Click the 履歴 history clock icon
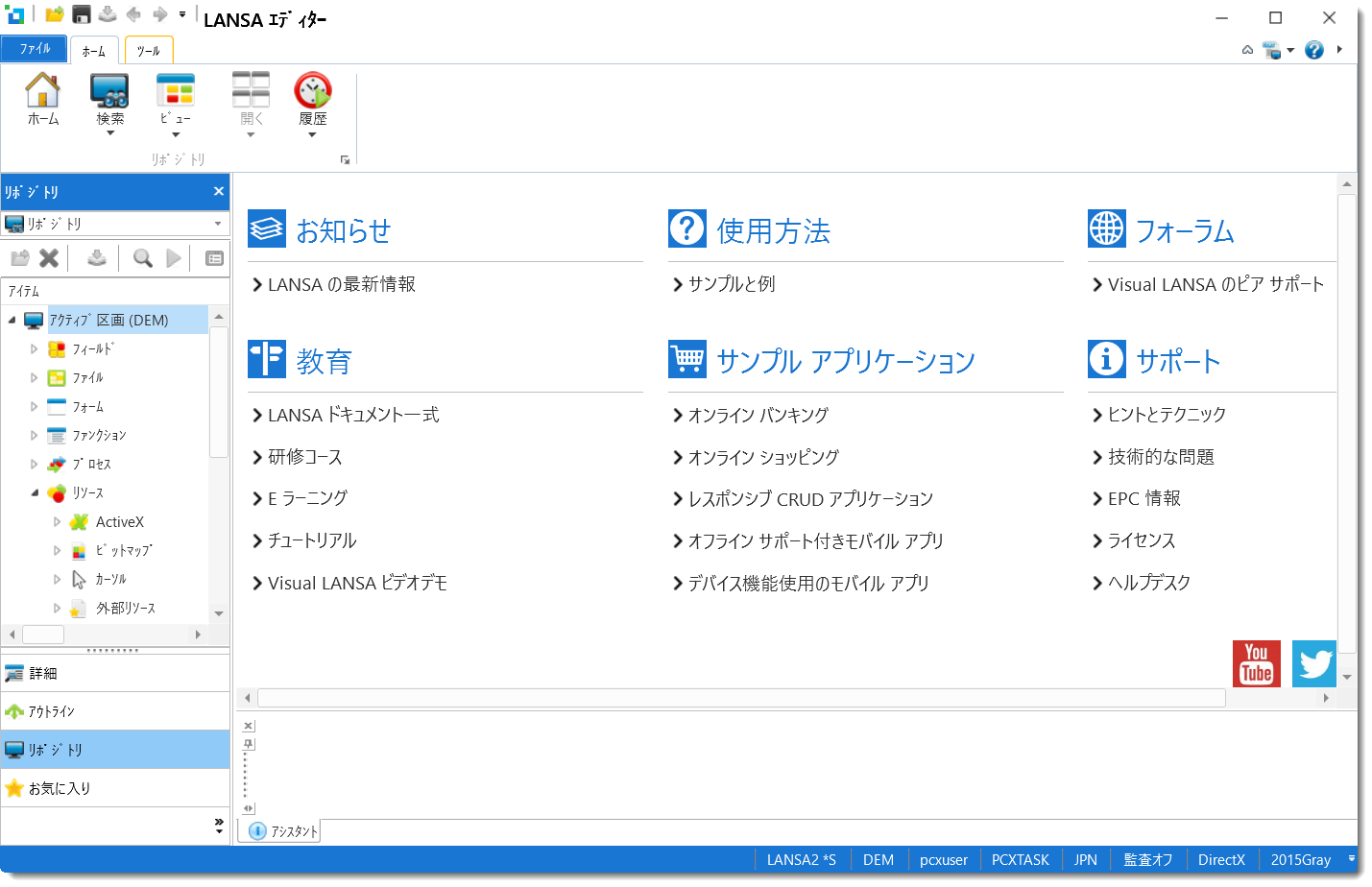The image size is (1372, 887). [313, 90]
